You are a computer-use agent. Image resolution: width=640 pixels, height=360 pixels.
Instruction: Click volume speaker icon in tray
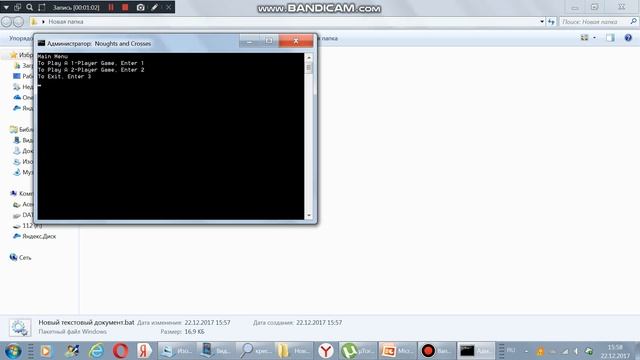[576, 351]
